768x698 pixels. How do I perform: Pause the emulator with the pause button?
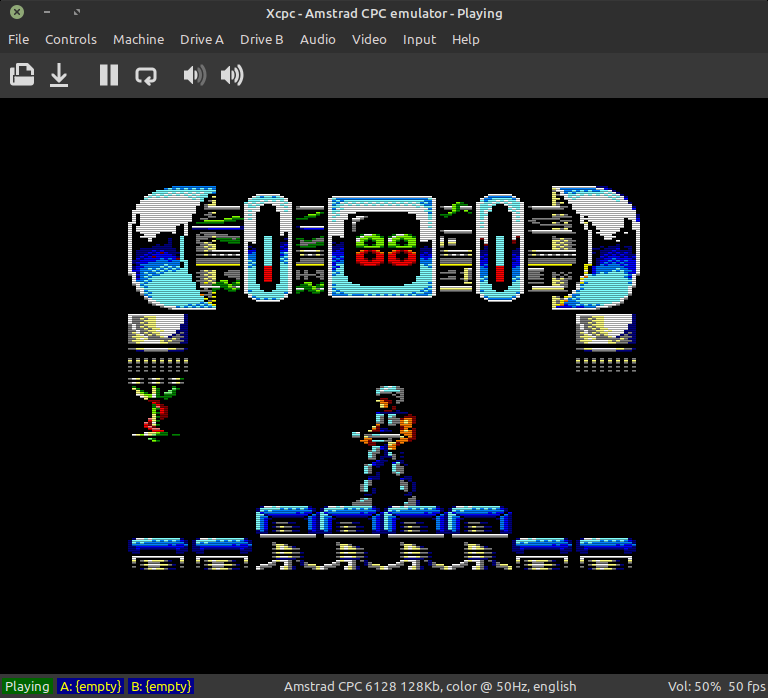(x=109, y=75)
